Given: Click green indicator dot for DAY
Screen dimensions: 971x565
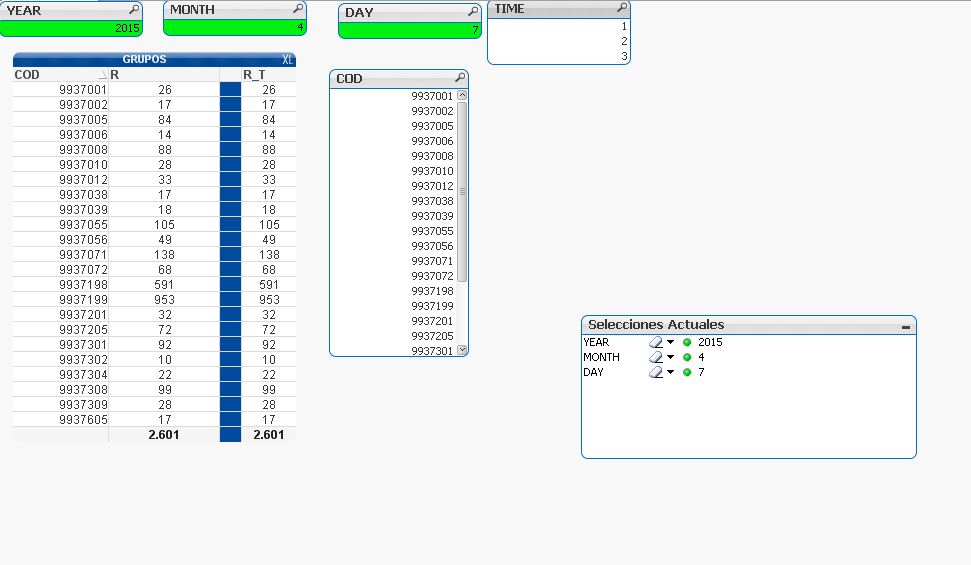Looking at the screenshot, I should tap(687, 372).
